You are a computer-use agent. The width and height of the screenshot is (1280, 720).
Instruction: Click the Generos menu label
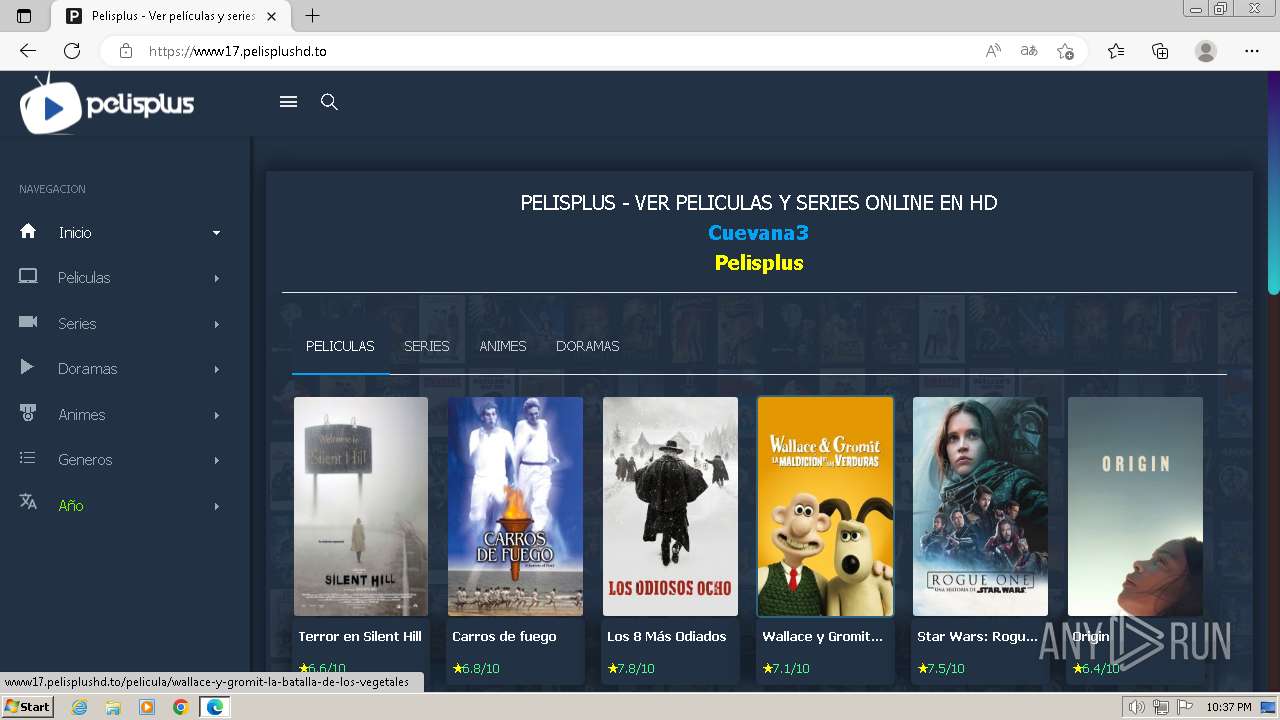click(x=85, y=460)
